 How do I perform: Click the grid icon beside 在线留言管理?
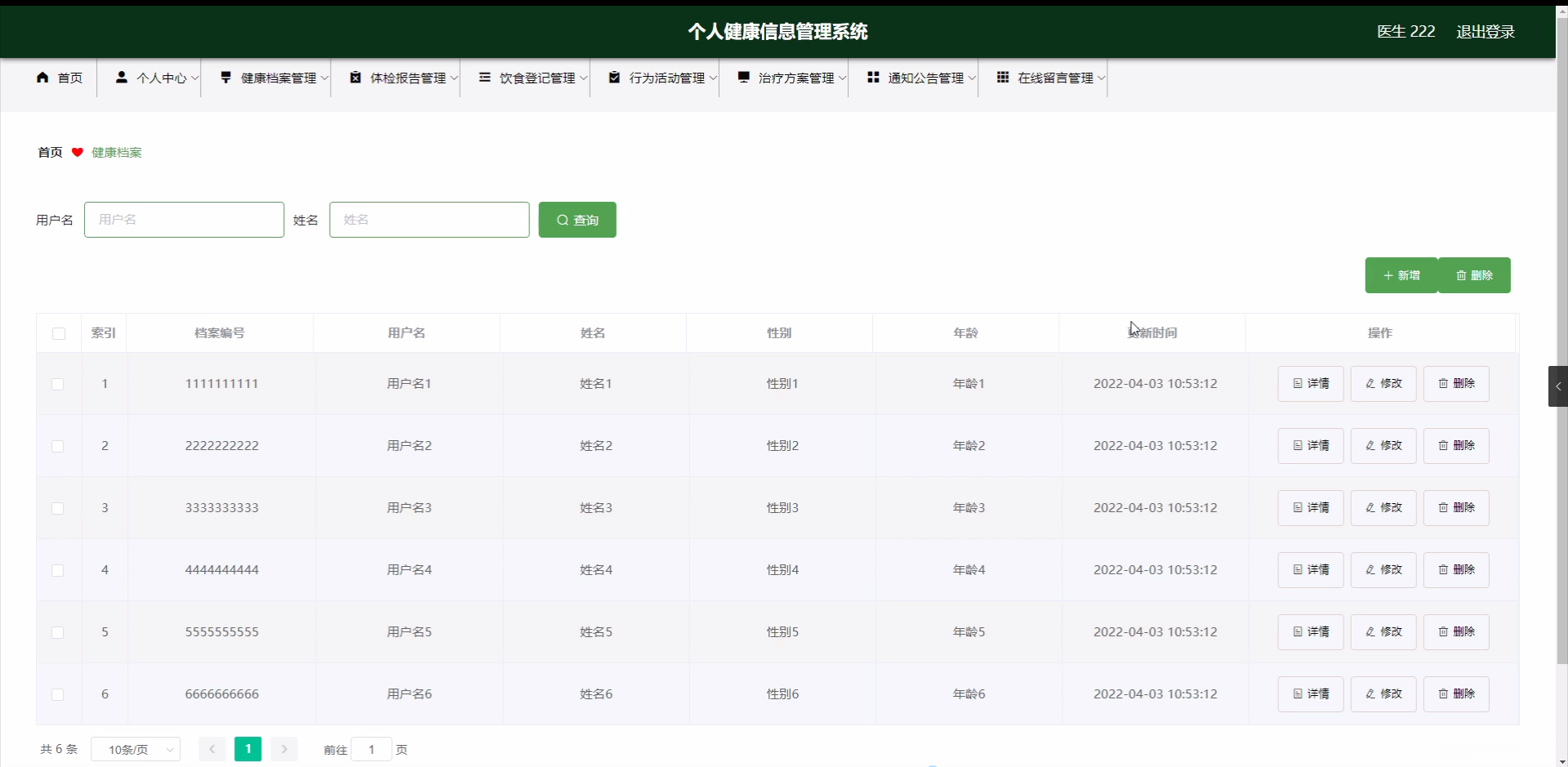click(x=1003, y=78)
